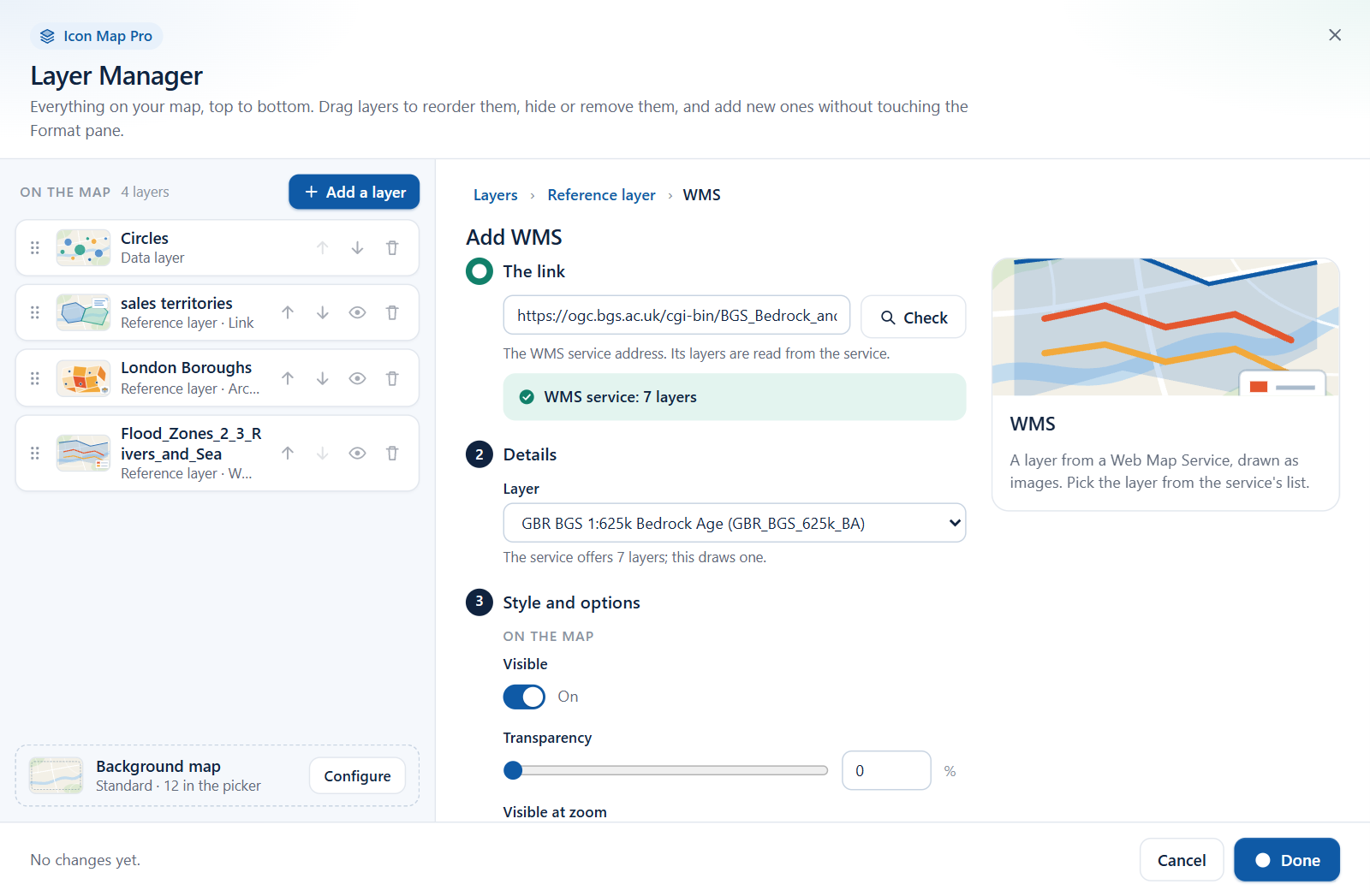Delete the London Boroughs layer
Screen dimensions: 1370x896
click(392, 378)
